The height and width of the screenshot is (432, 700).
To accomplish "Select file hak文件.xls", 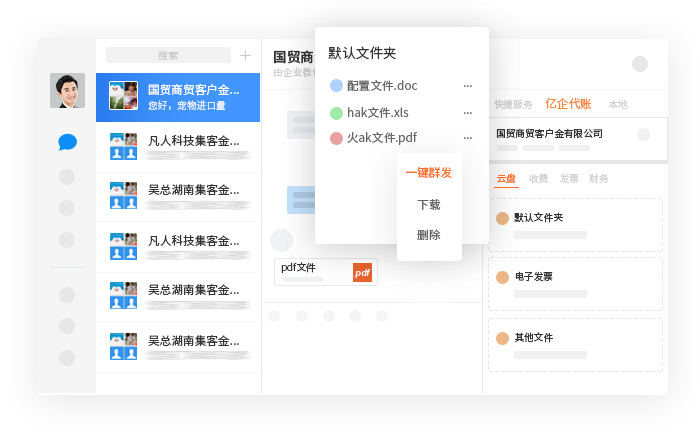I will (378, 113).
